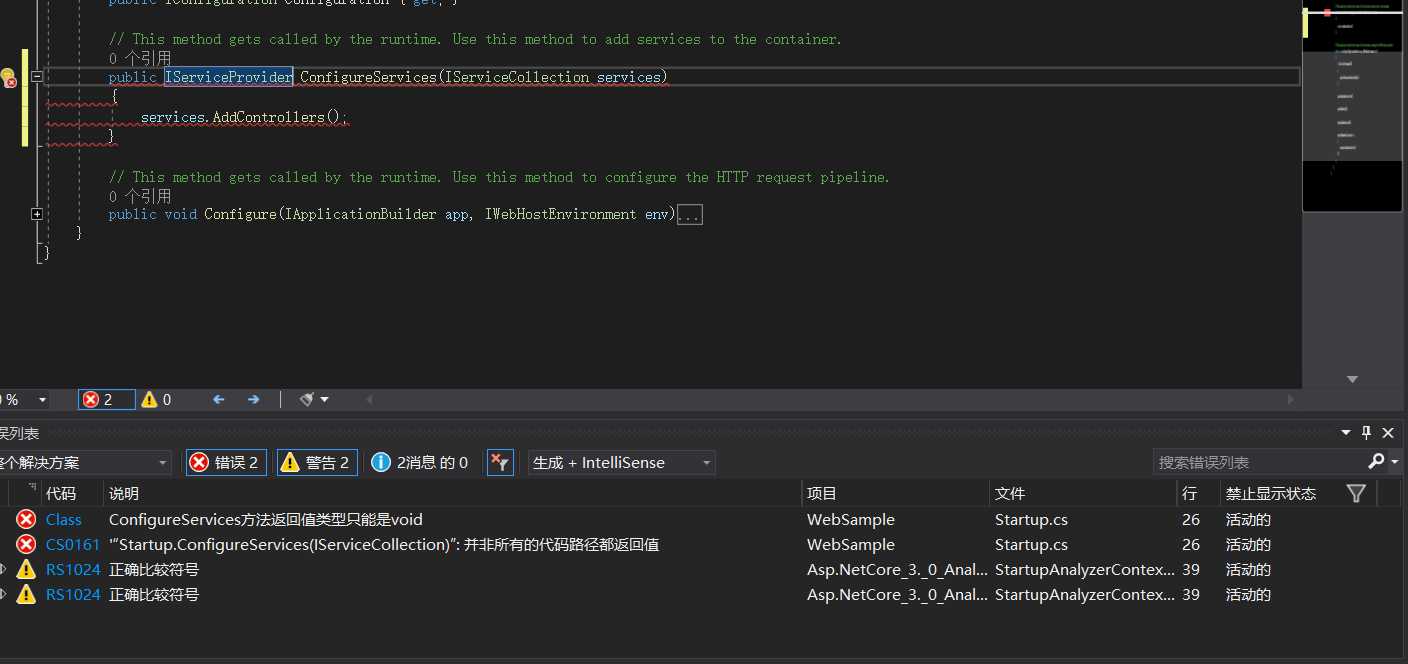Viewport: 1408px width, 664px height.
Task: Toggle the 错误 2 errors filter
Action: coord(226,462)
